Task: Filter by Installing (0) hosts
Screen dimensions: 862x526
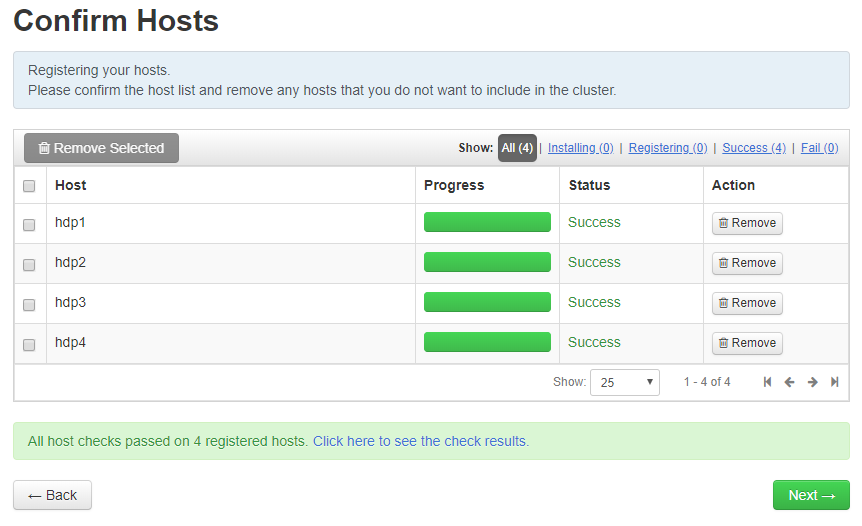Action: 581,148
